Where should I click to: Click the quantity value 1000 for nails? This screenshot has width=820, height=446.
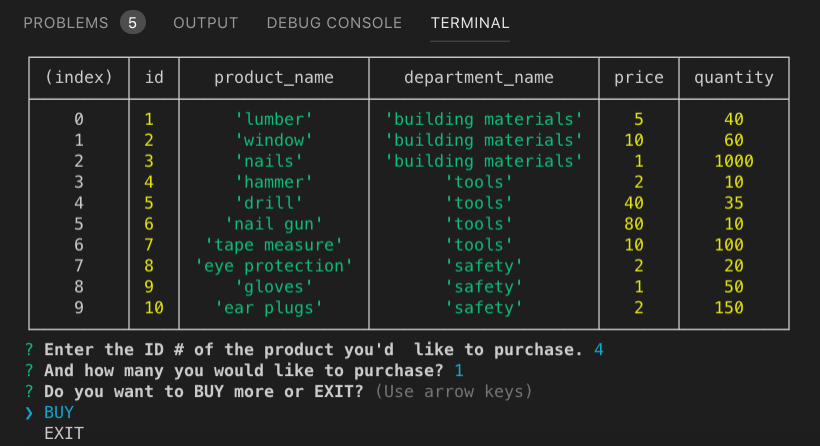[733, 161]
